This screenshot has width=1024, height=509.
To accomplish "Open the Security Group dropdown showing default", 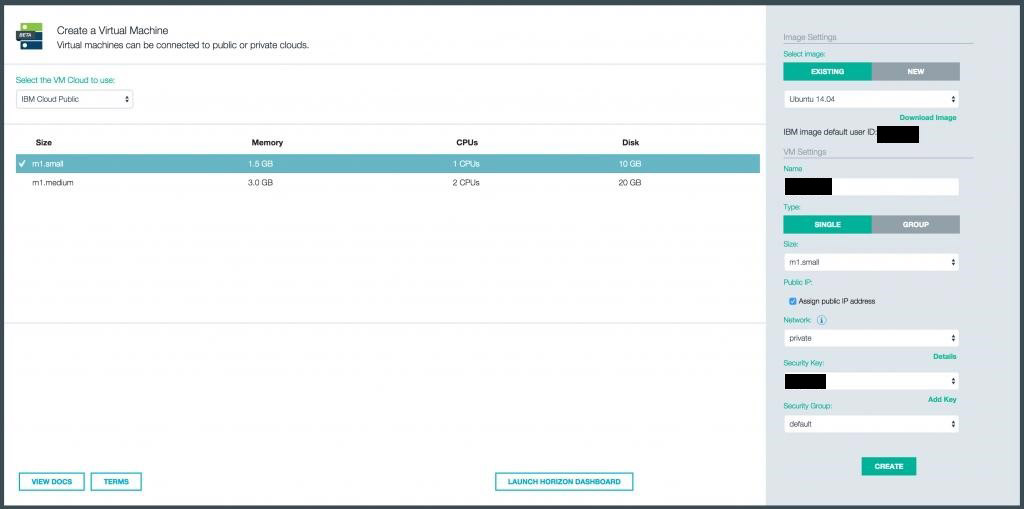I will coord(871,424).
